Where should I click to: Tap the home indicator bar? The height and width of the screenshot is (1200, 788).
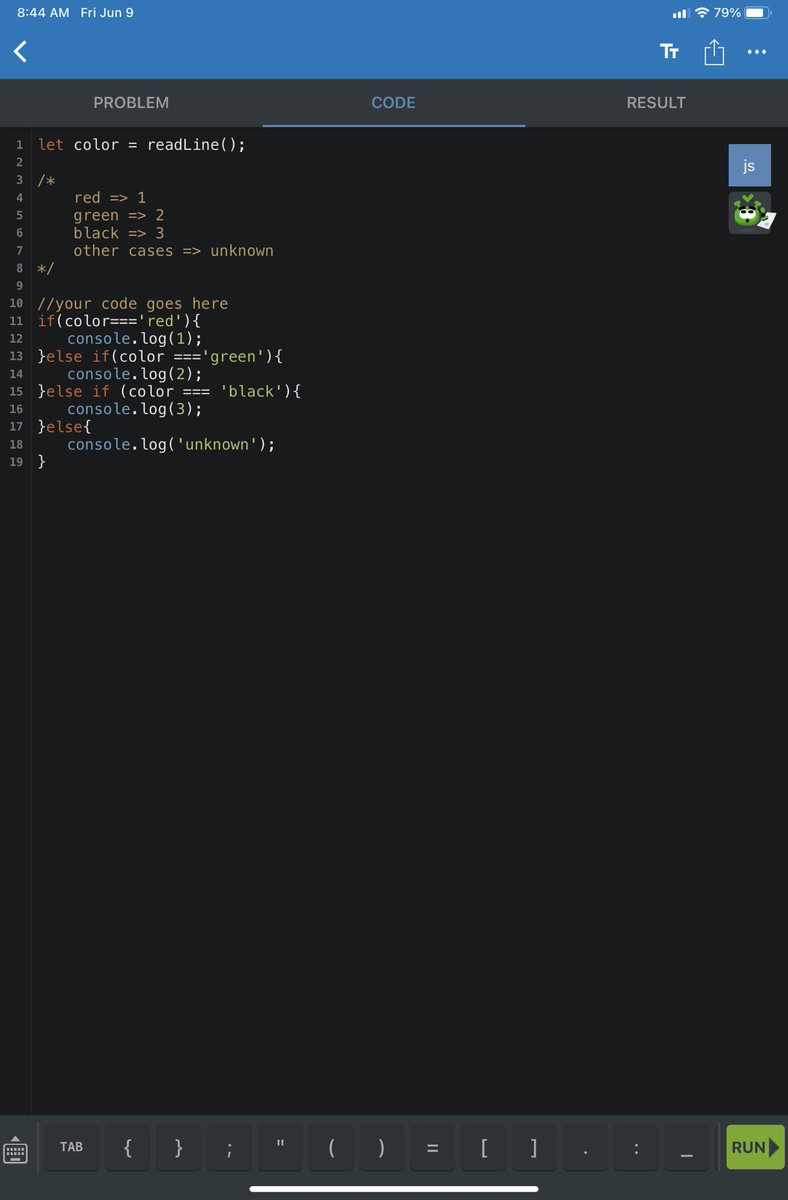click(x=394, y=1189)
